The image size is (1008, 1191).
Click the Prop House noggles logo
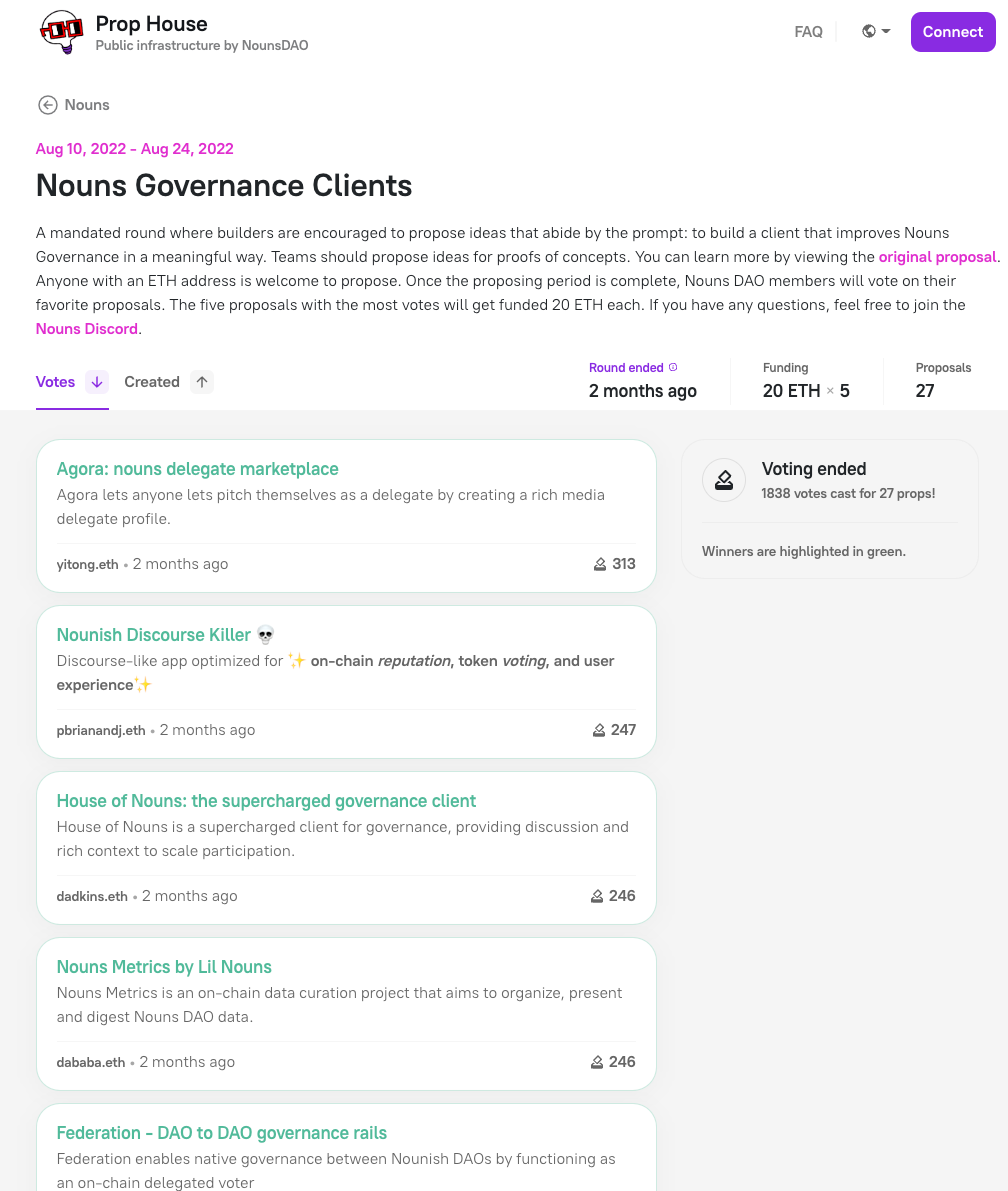point(60,31)
